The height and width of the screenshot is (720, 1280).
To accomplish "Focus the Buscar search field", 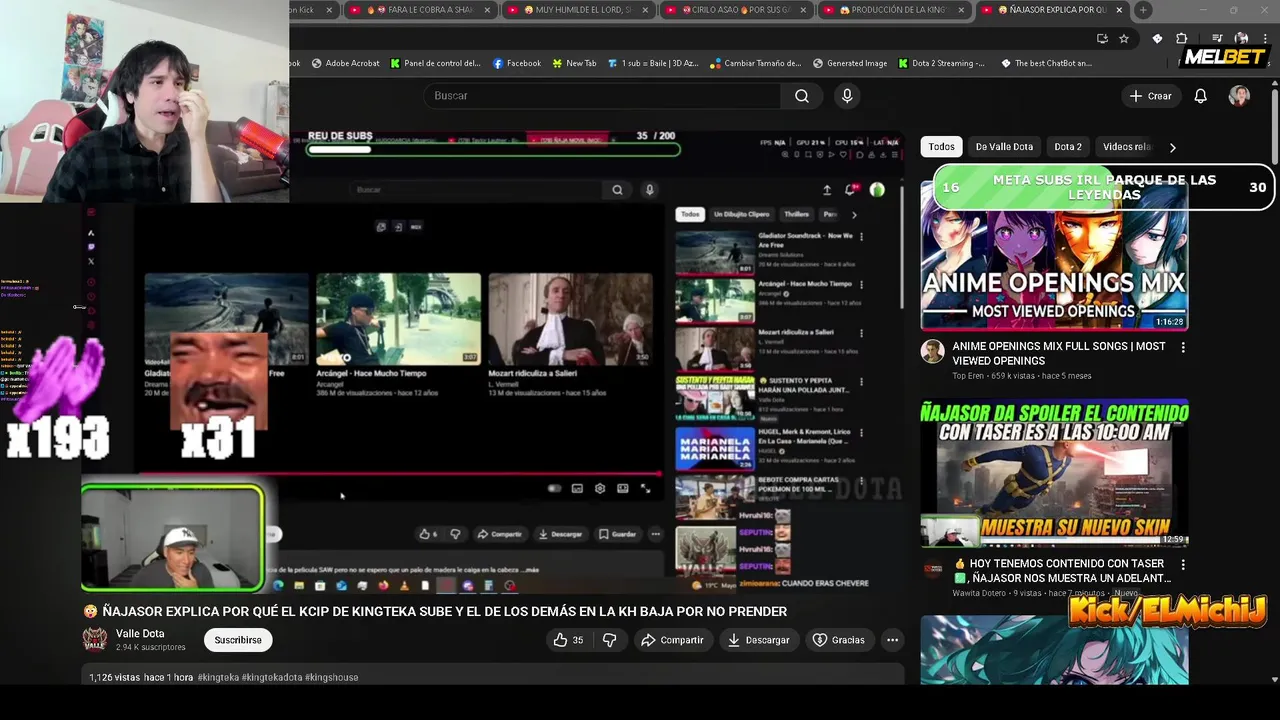I will [x=603, y=96].
